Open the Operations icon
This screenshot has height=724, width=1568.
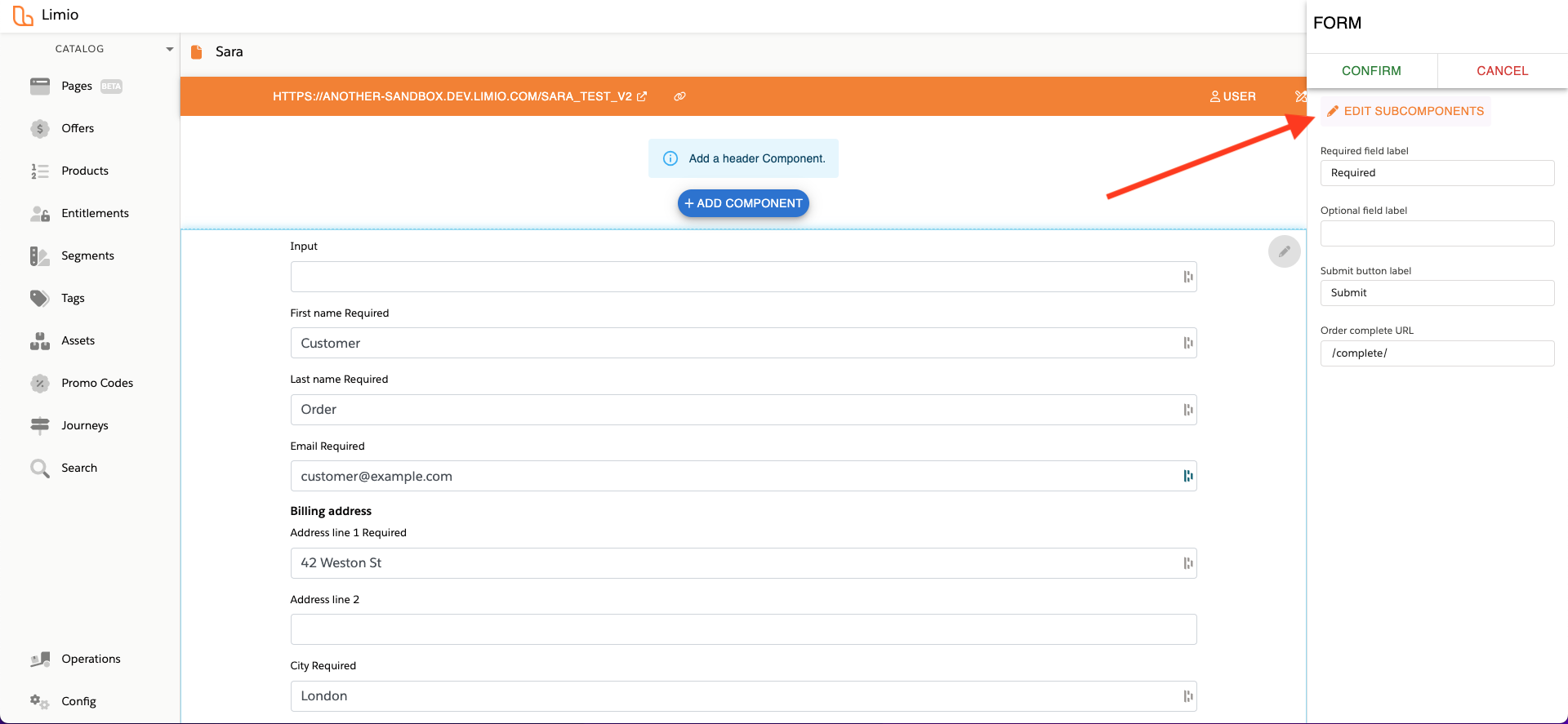[40, 659]
